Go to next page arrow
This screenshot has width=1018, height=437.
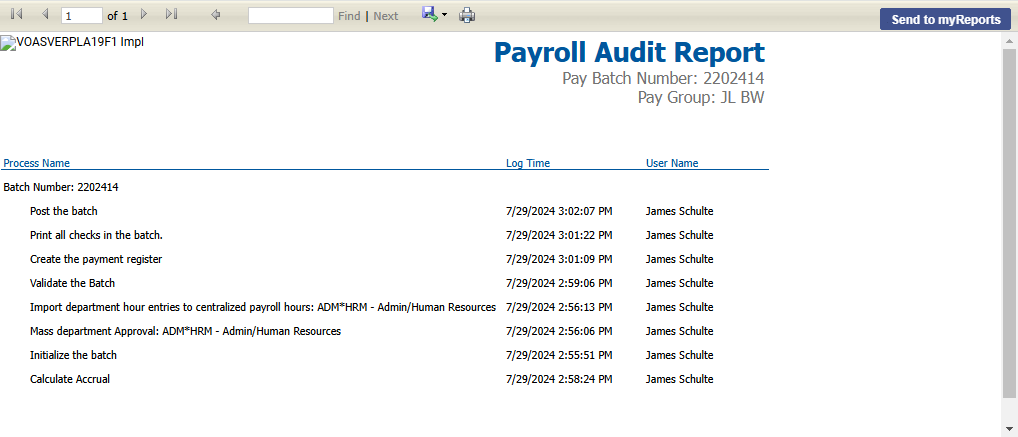144,14
